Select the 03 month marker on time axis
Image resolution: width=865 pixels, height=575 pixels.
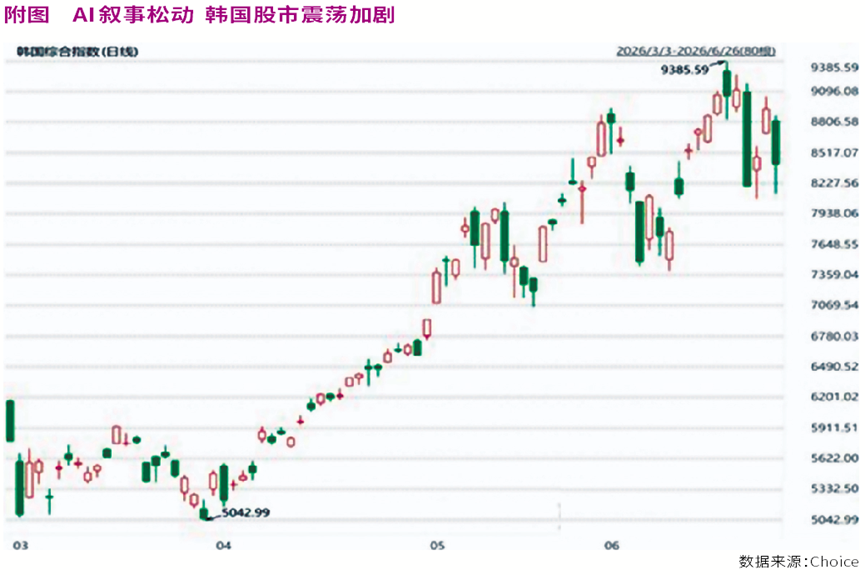20,545
